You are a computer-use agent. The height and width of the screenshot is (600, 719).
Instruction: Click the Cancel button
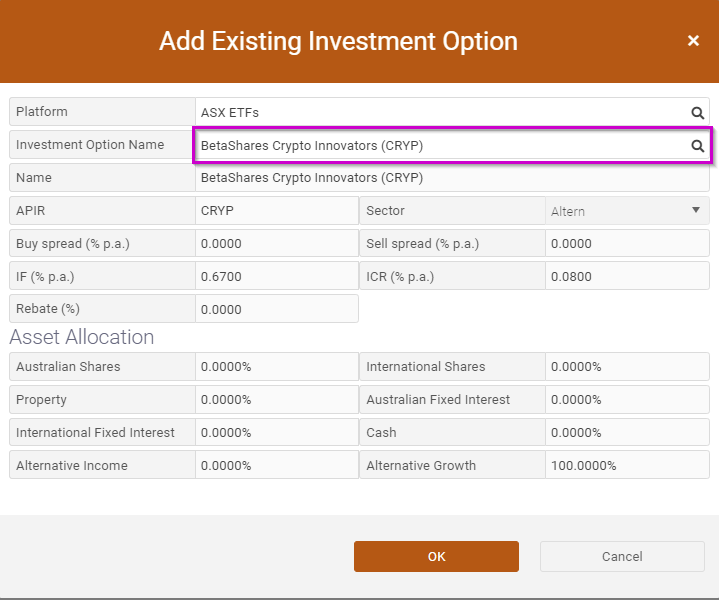[x=622, y=556]
